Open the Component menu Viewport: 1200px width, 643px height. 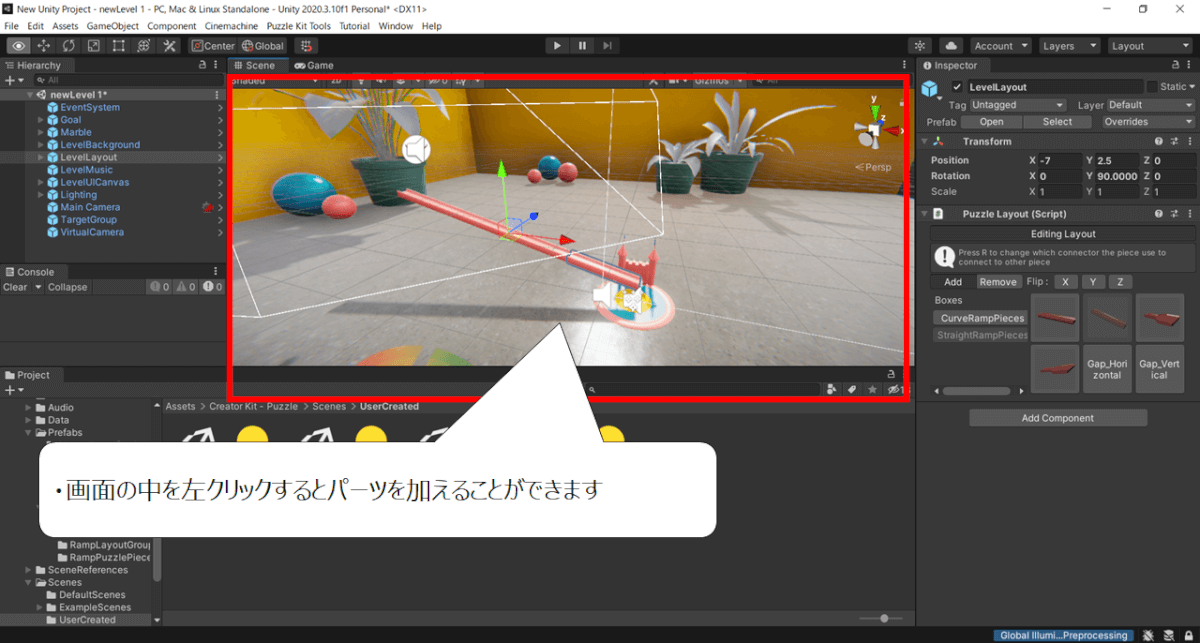[172, 26]
